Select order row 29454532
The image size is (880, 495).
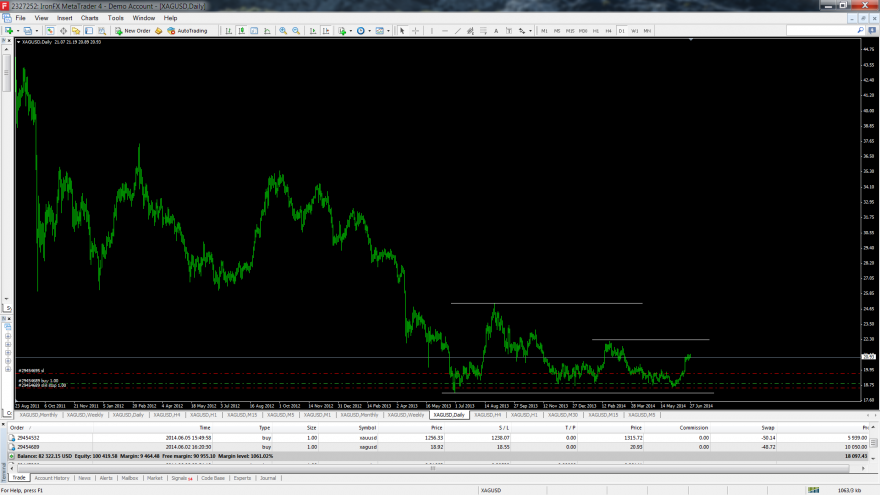point(438,438)
